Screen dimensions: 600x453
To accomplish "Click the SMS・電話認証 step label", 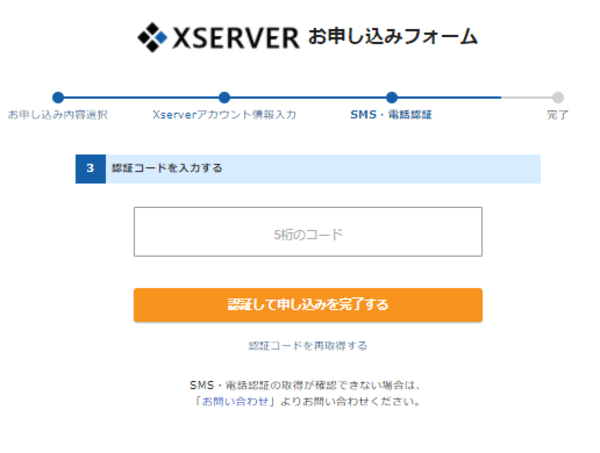I will click(391, 114).
